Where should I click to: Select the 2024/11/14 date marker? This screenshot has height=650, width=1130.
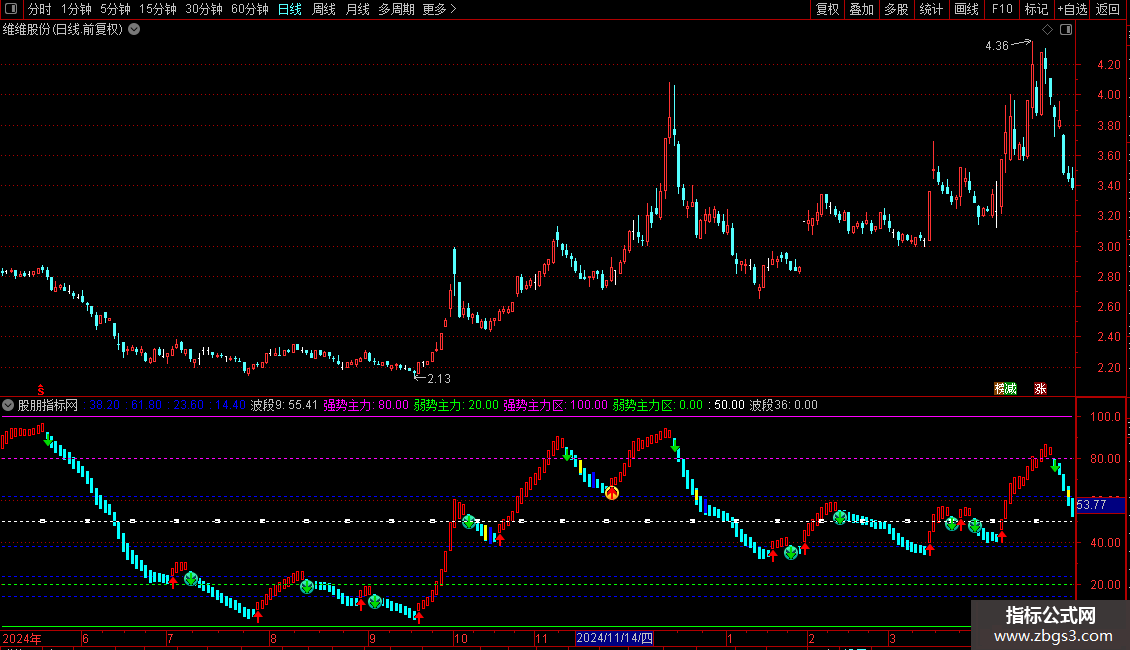(615, 638)
